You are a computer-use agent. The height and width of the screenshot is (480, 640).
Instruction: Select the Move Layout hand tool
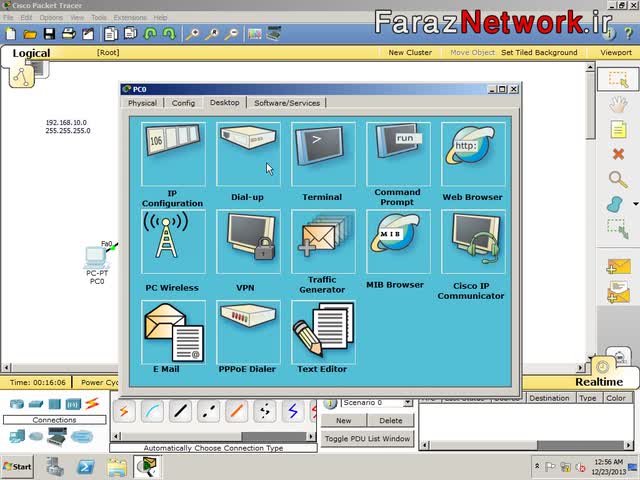(618, 104)
